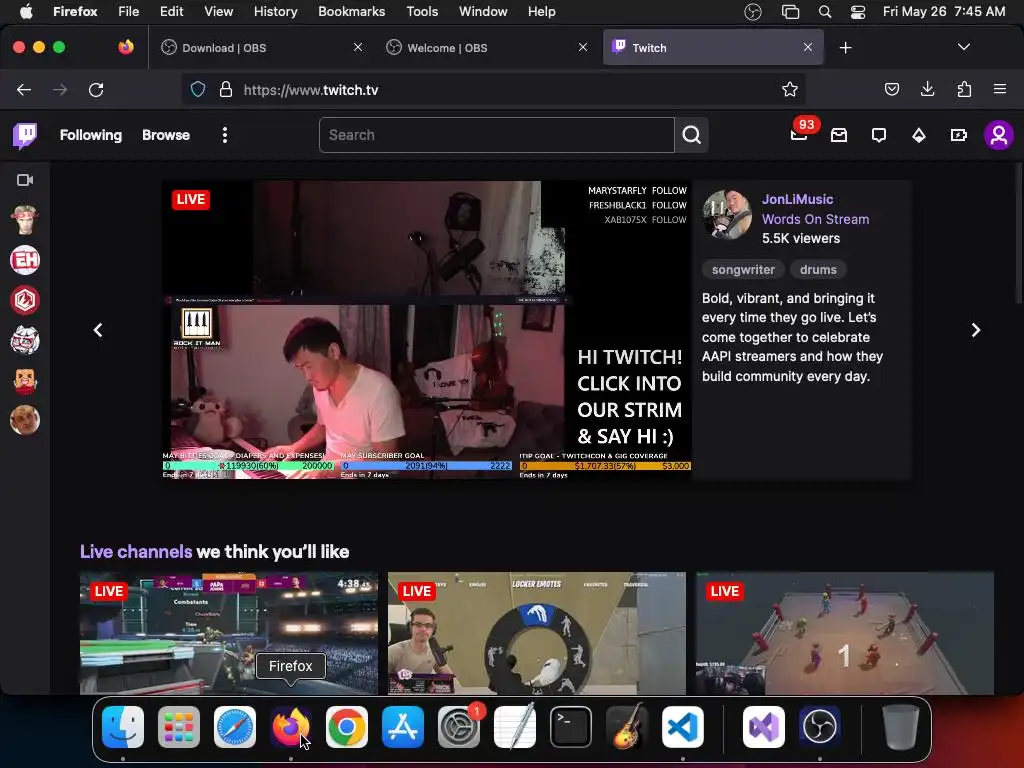Open the Firefox hamburger application menu

point(1000,89)
